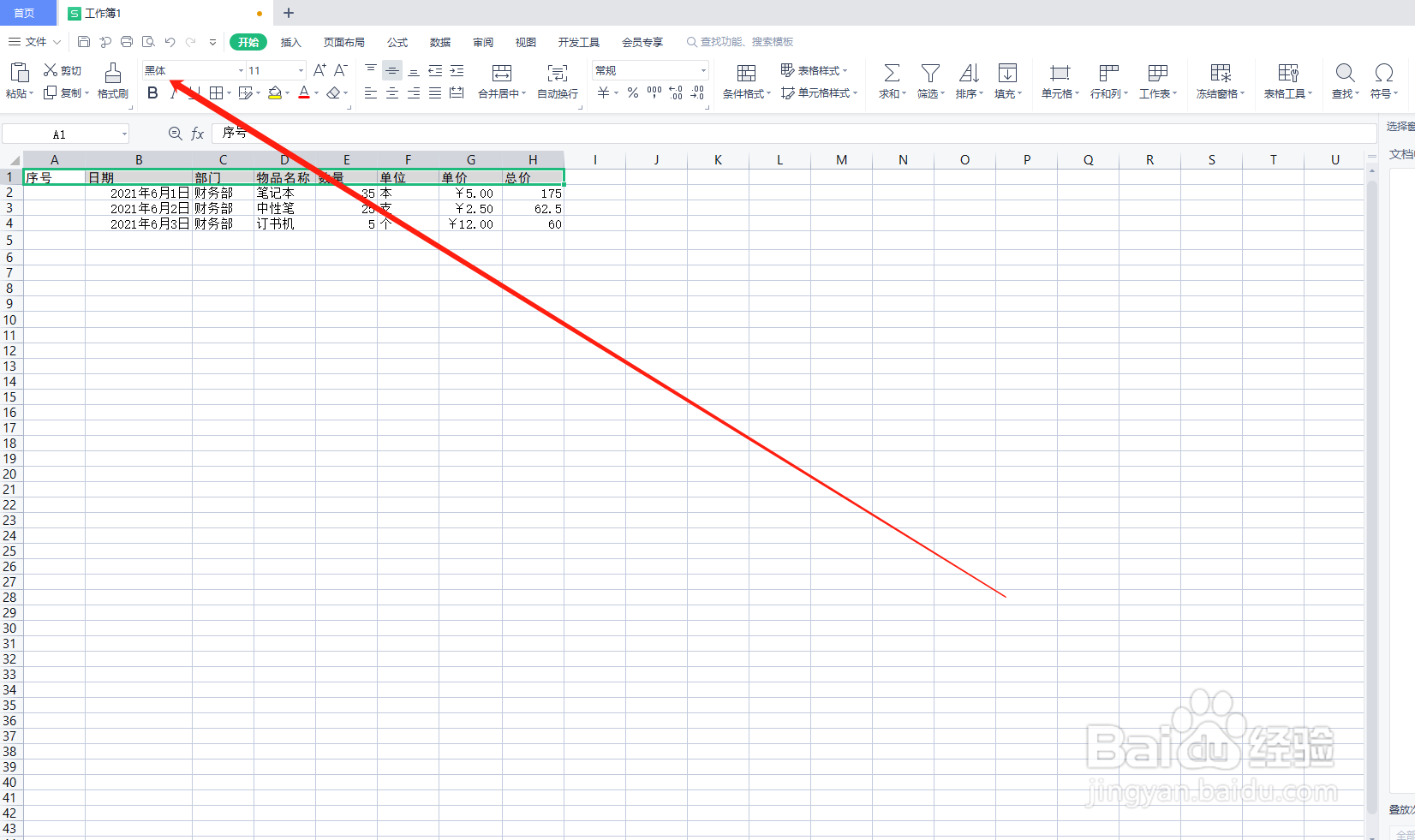Click the font color red A swatch
Image resolution: width=1415 pixels, height=840 pixels.
304,92
